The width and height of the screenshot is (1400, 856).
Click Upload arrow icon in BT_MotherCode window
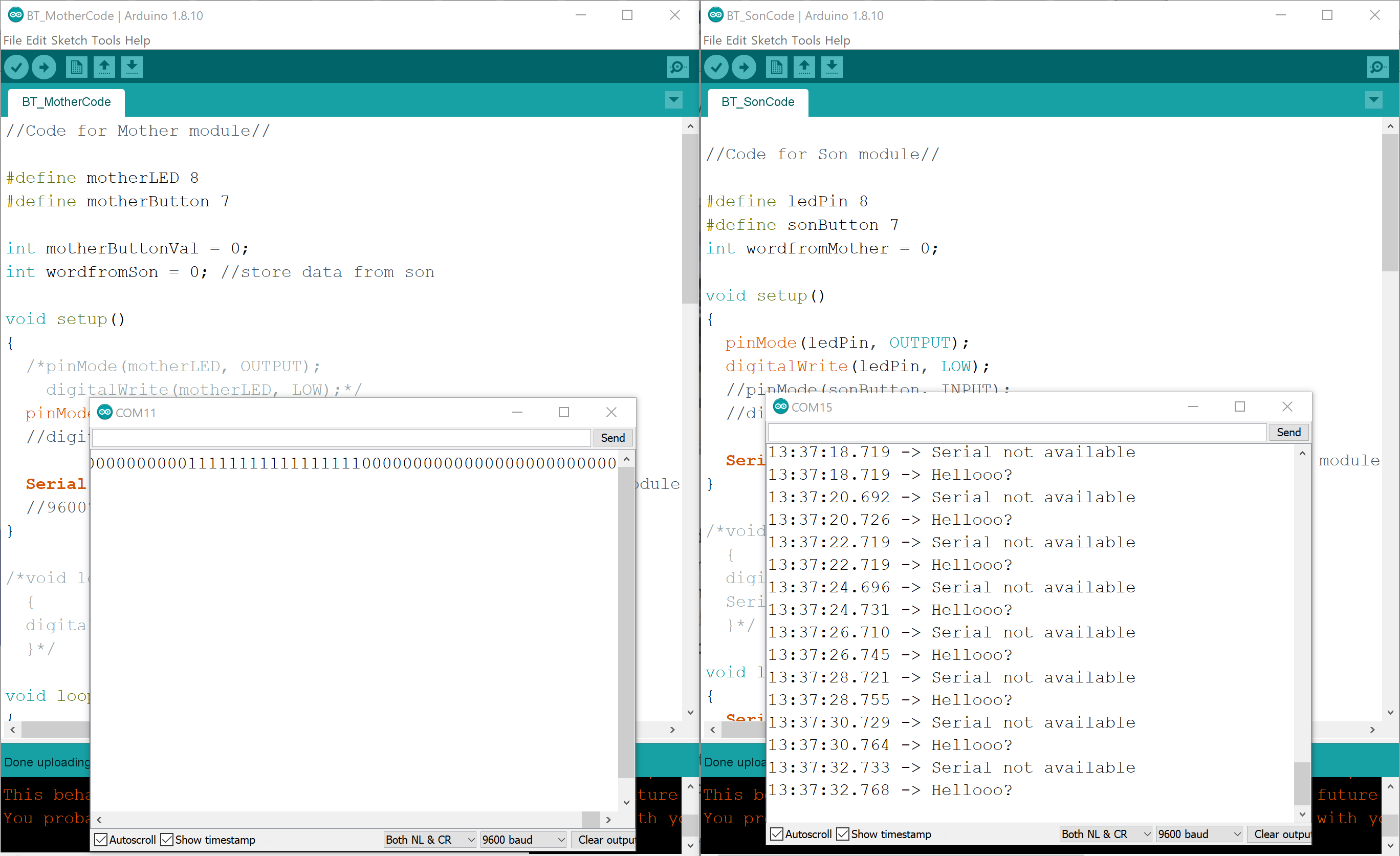[x=44, y=67]
